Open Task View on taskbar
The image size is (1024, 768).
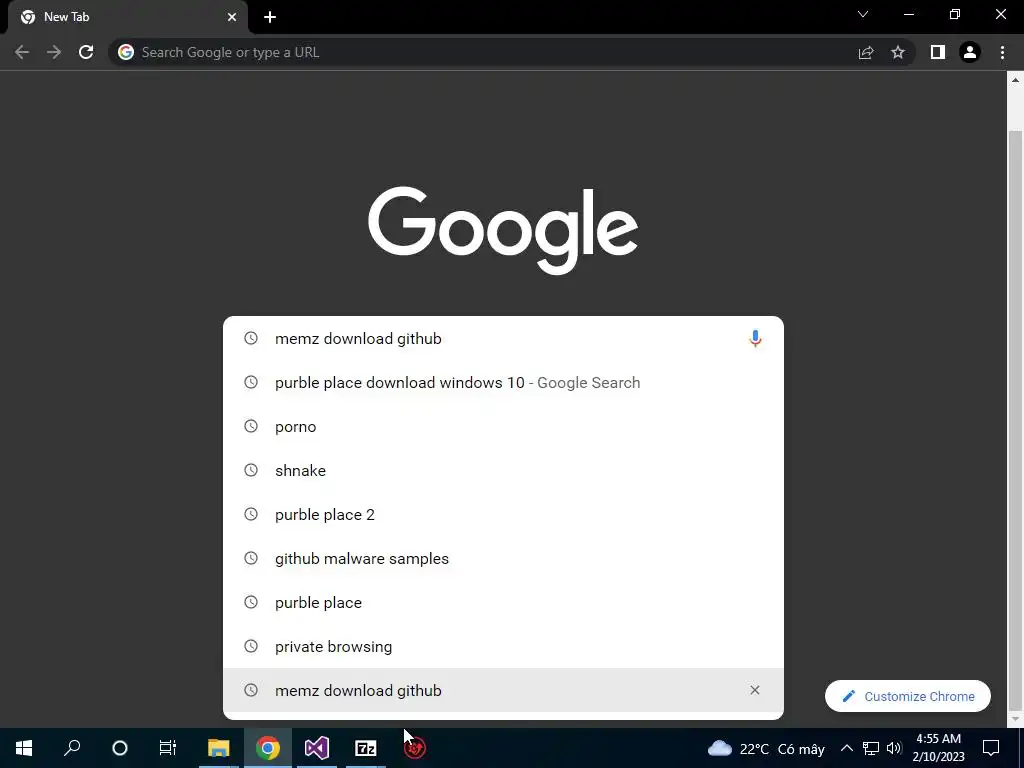(168, 748)
